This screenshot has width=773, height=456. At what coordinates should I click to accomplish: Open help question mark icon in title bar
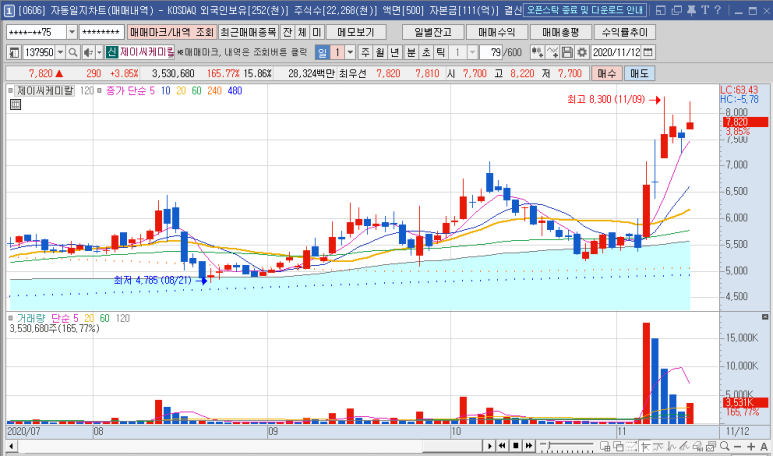718,10
